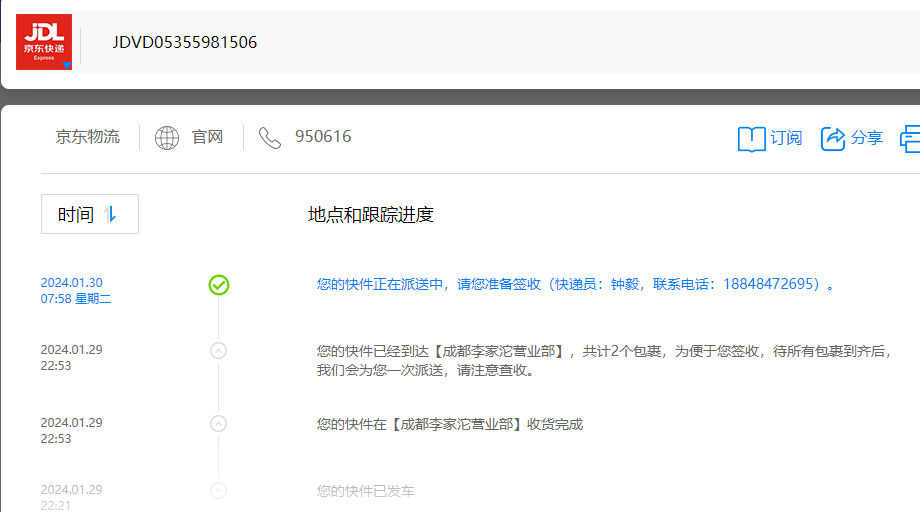920x512 pixels.
Task: Click the 订阅 book icon
Action: tap(752, 139)
